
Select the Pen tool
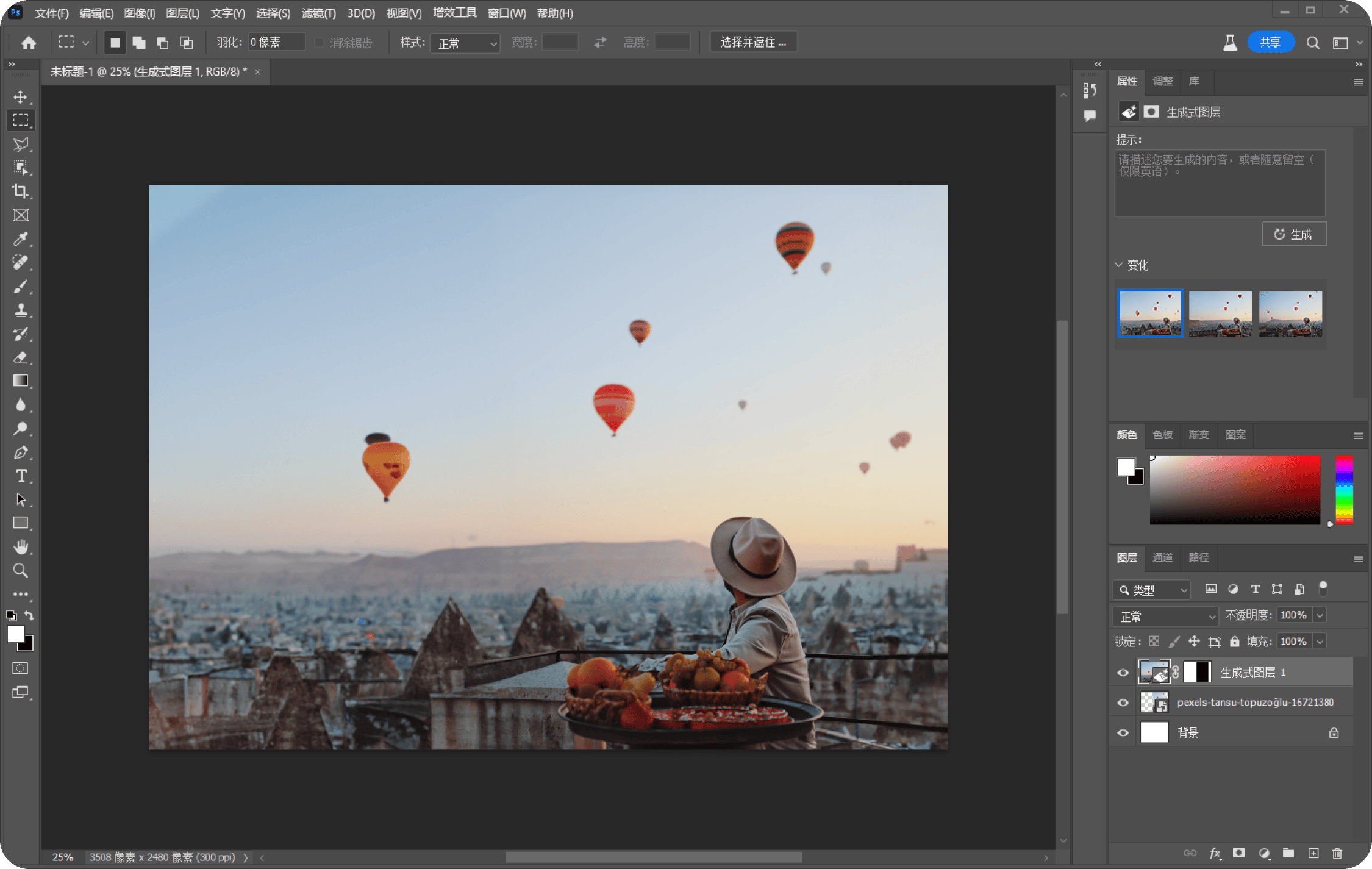21,452
